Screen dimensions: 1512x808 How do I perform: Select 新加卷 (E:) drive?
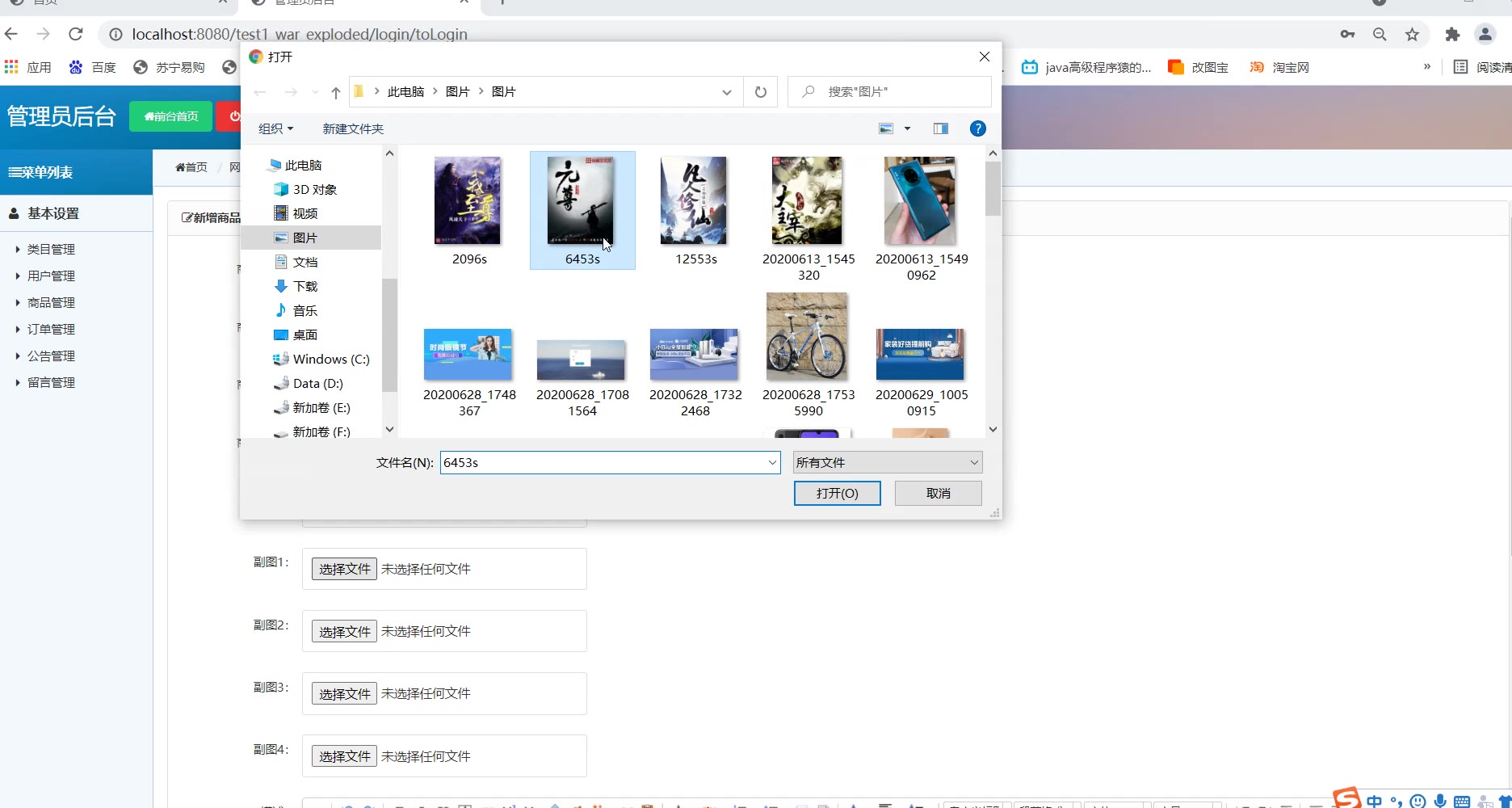[x=312, y=407]
